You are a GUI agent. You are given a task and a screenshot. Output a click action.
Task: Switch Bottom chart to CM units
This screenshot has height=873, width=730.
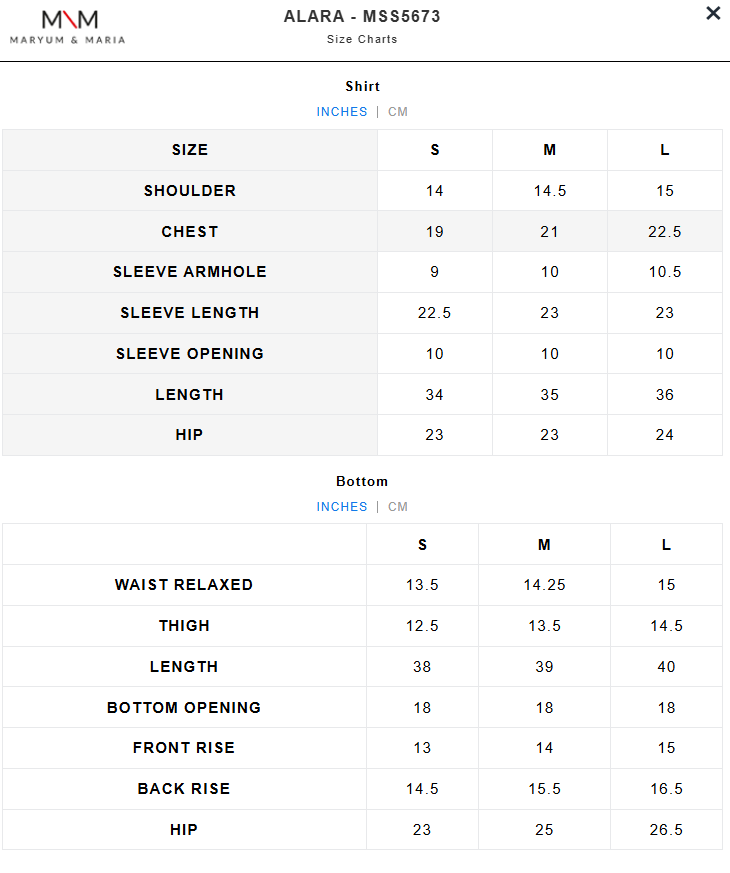point(398,507)
